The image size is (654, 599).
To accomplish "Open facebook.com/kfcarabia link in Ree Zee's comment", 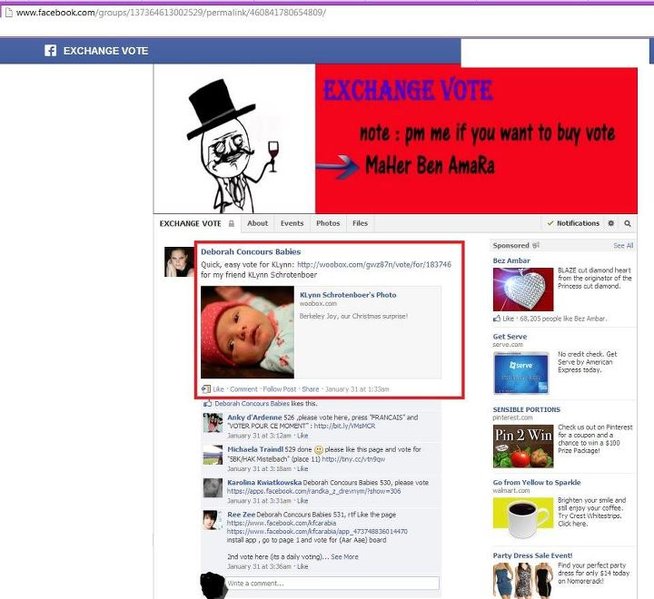I will (x=282, y=523).
